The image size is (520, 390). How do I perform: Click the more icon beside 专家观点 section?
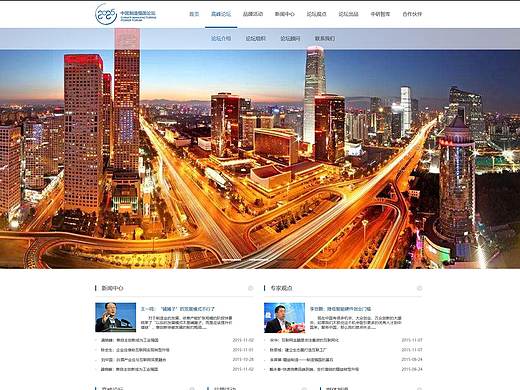coord(419,288)
